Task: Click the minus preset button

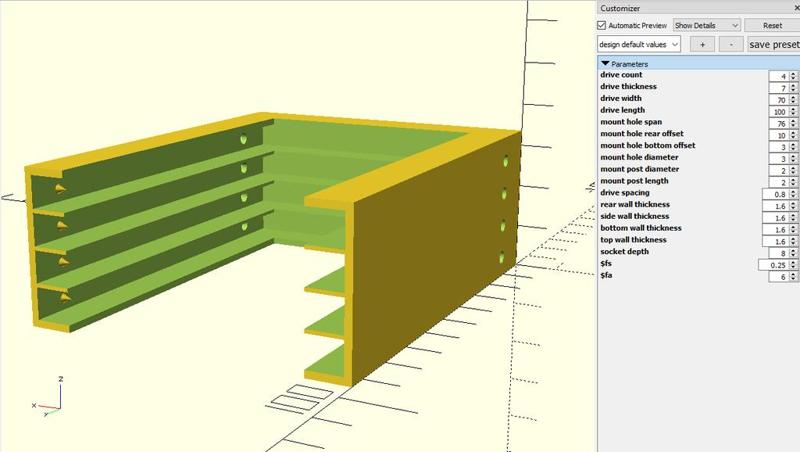Action: pyautogui.click(x=731, y=44)
